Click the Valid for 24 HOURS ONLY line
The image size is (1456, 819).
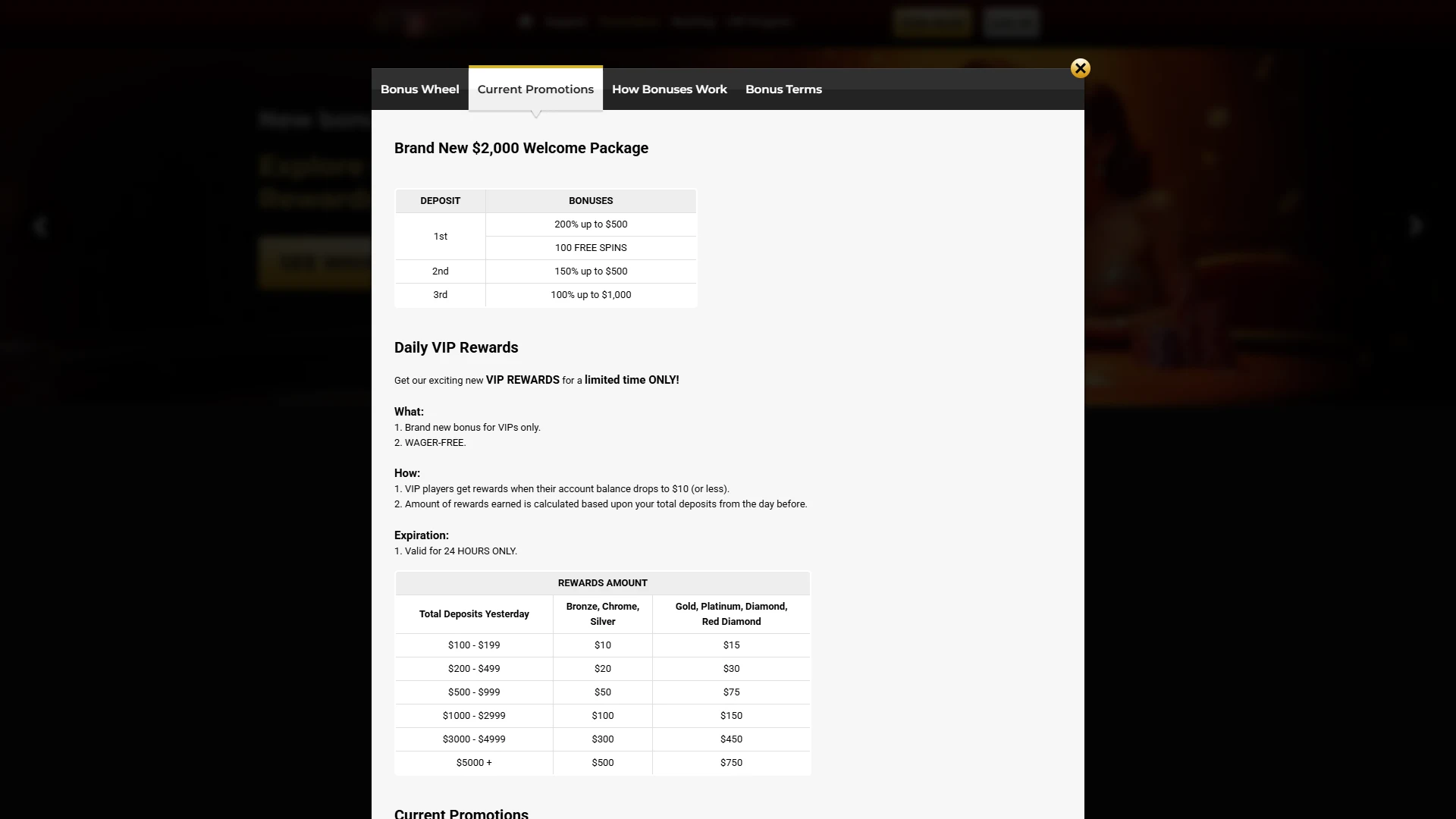pos(456,551)
